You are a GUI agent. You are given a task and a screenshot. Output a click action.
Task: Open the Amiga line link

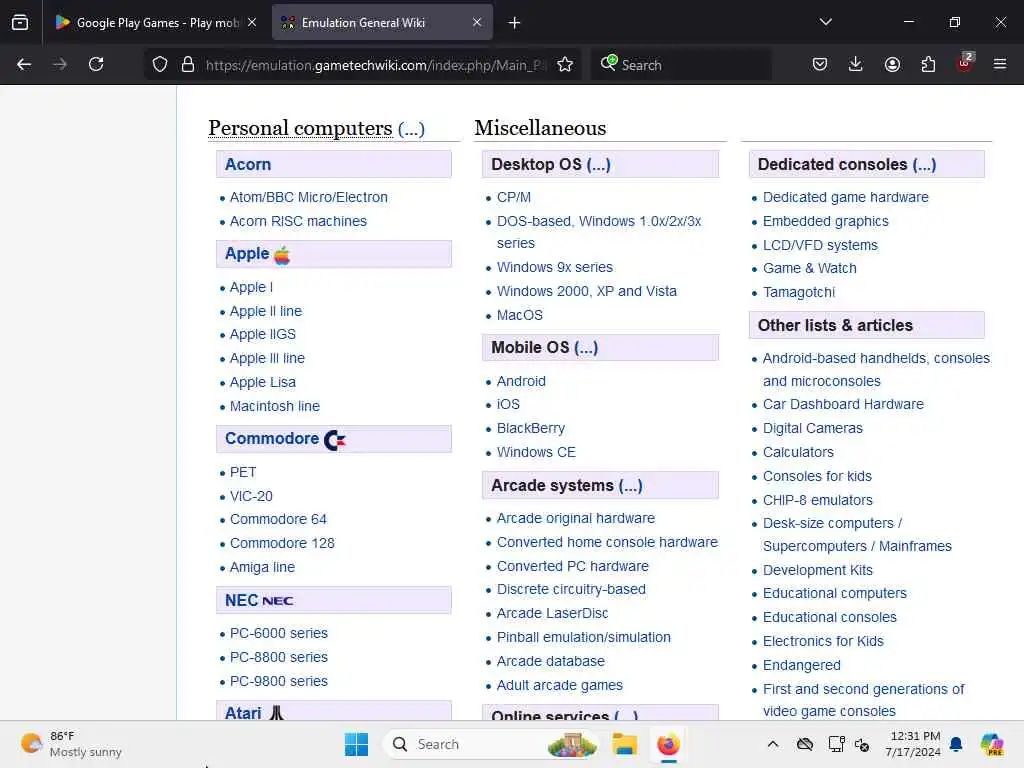263,568
